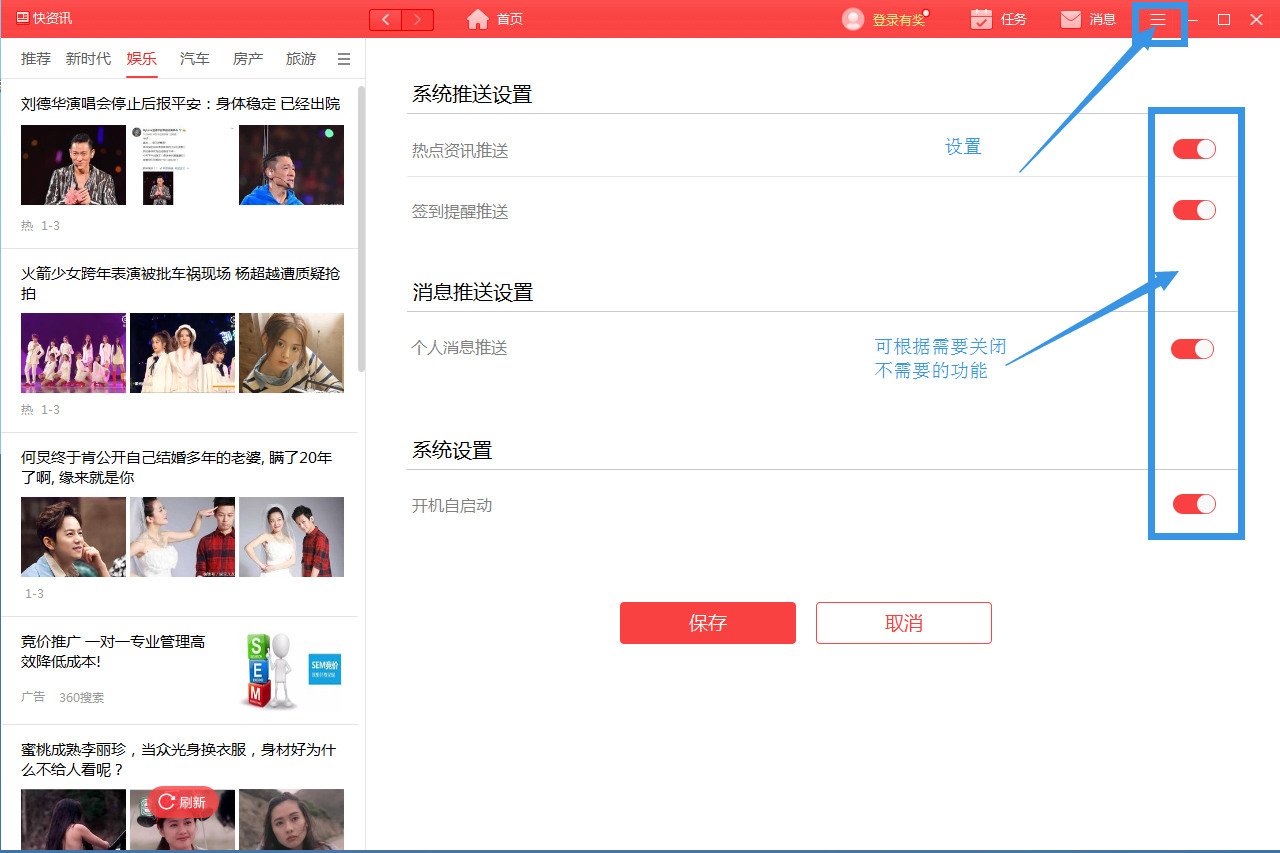Click the 刷新 refresh button
Screen dimensions: 1280x853
180,803
